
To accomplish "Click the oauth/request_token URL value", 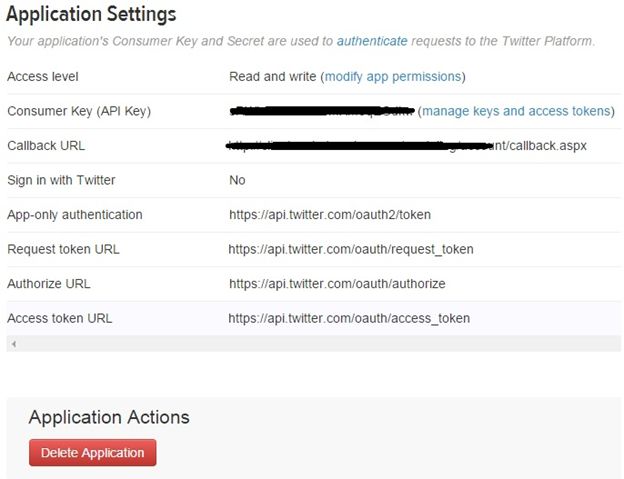I will coord(351,249).
